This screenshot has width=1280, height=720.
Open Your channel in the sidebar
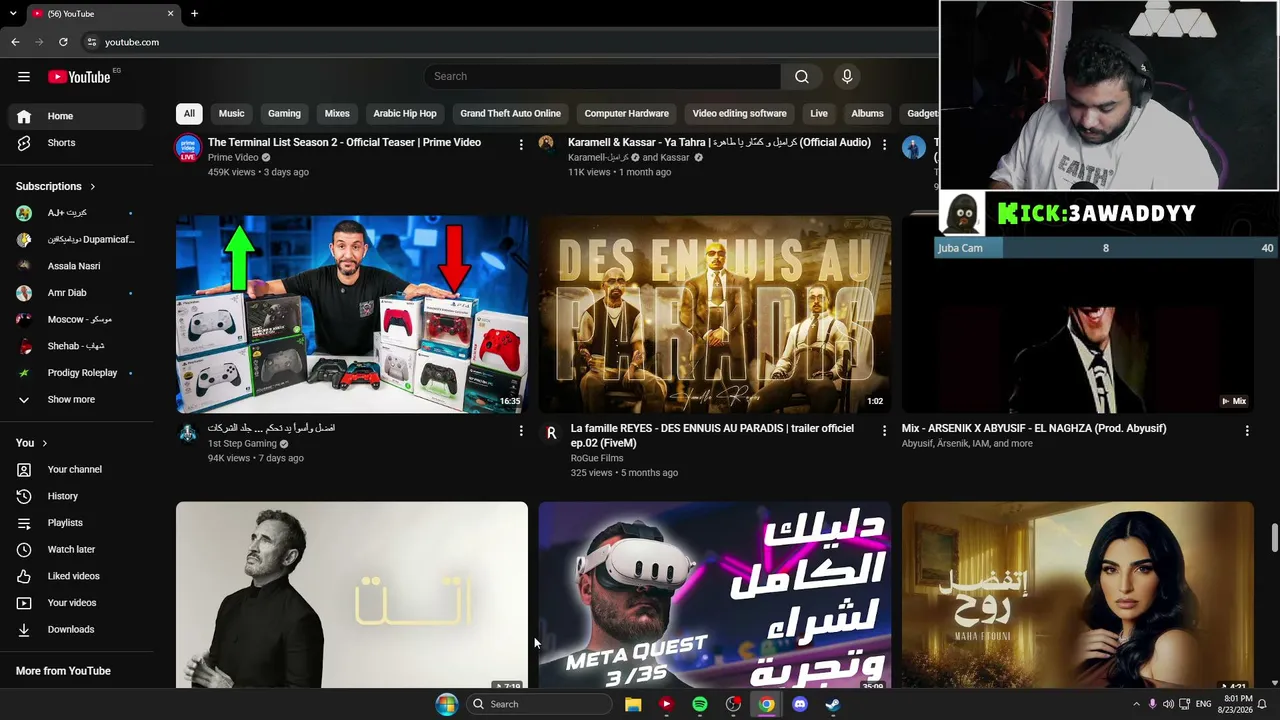click(x=77, y=469)
